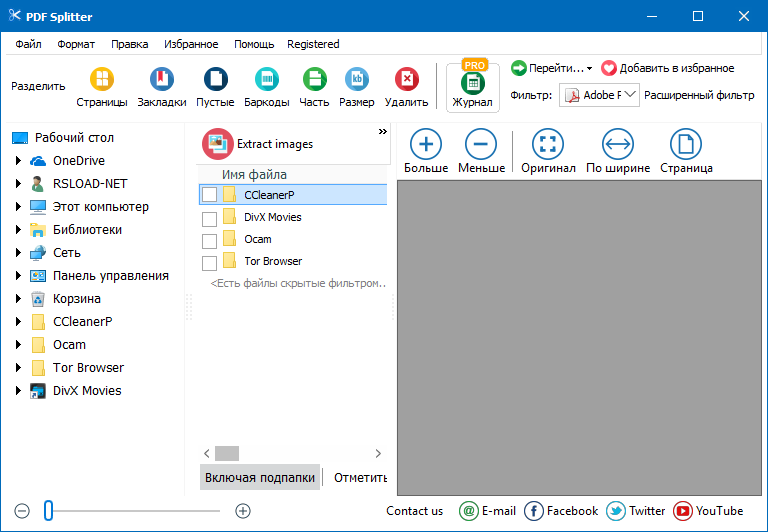Tick the DivX Movies checkbox

(209, 218)
